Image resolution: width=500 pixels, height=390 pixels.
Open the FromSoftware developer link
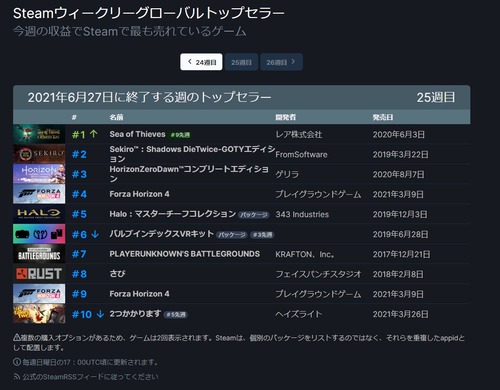tap(301, 155)
